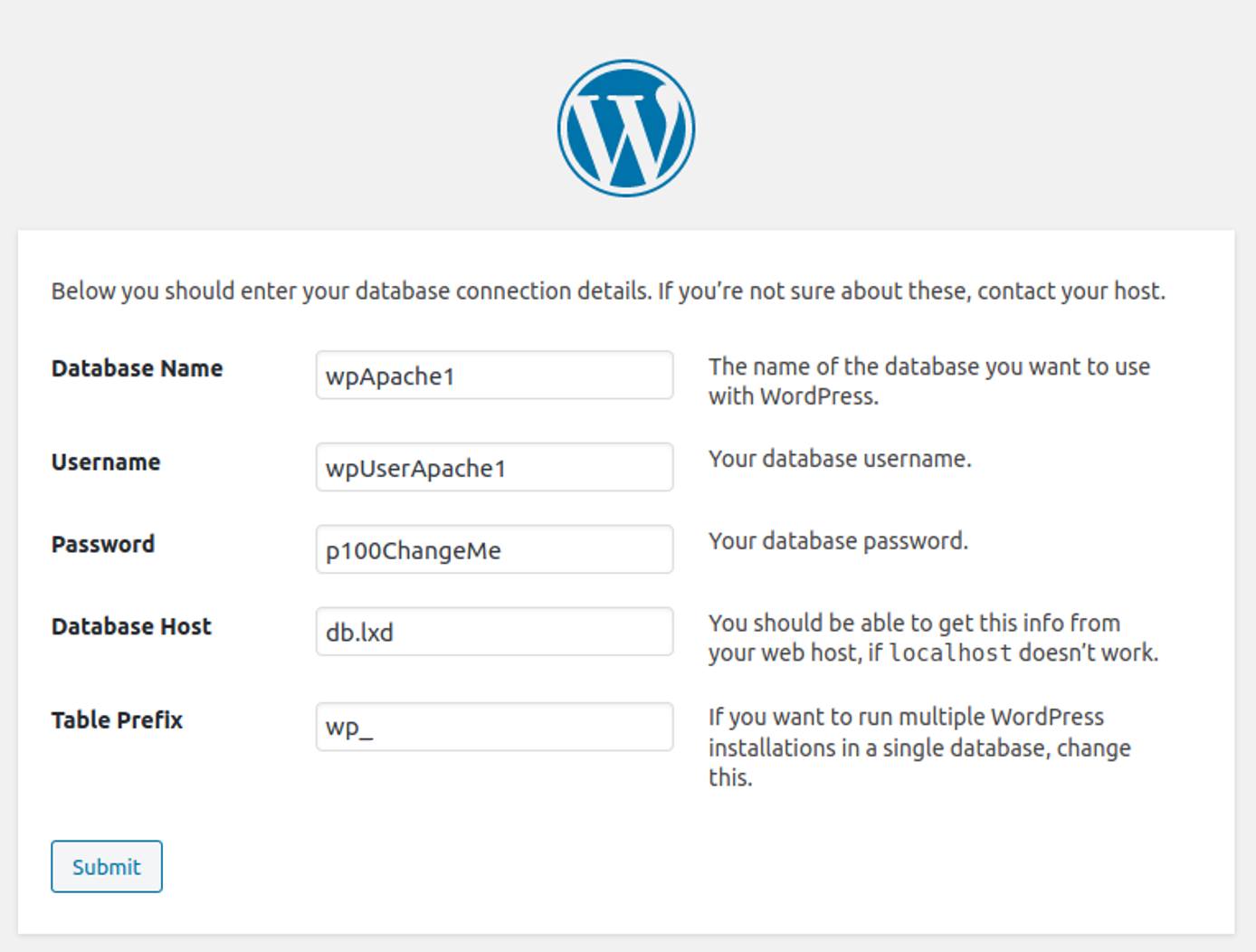Click the multiple WordPress installations hint

918,747
